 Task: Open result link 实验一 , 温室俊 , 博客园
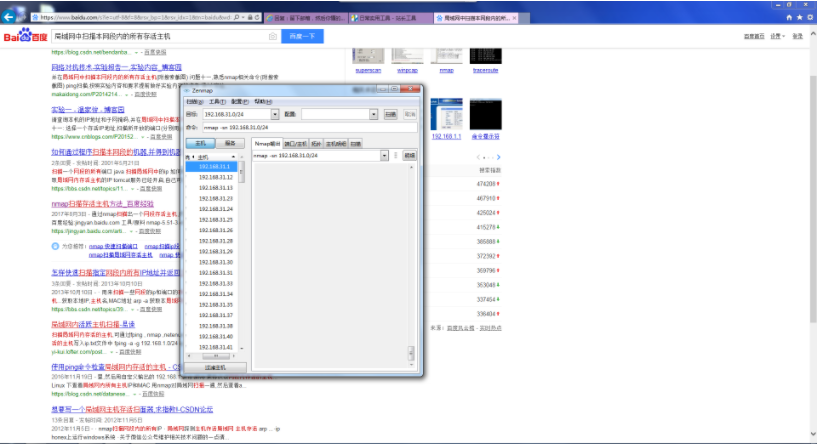tap(88, 110)
